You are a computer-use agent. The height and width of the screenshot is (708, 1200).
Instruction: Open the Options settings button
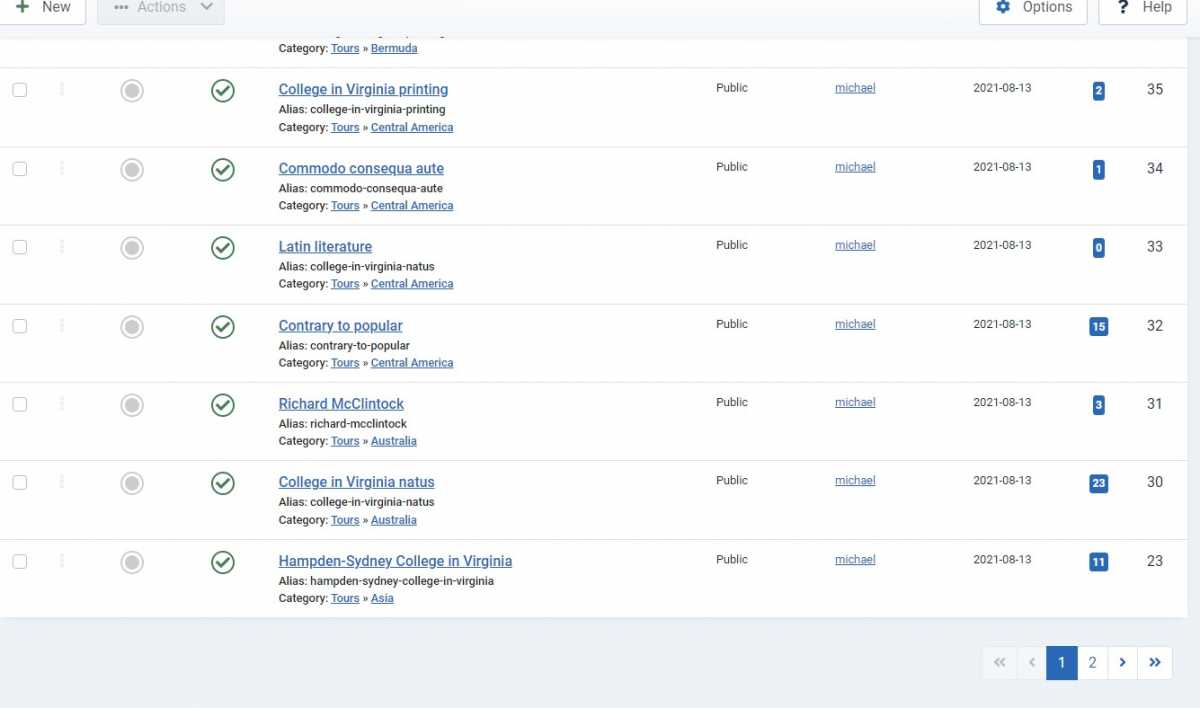[1033, 8]
